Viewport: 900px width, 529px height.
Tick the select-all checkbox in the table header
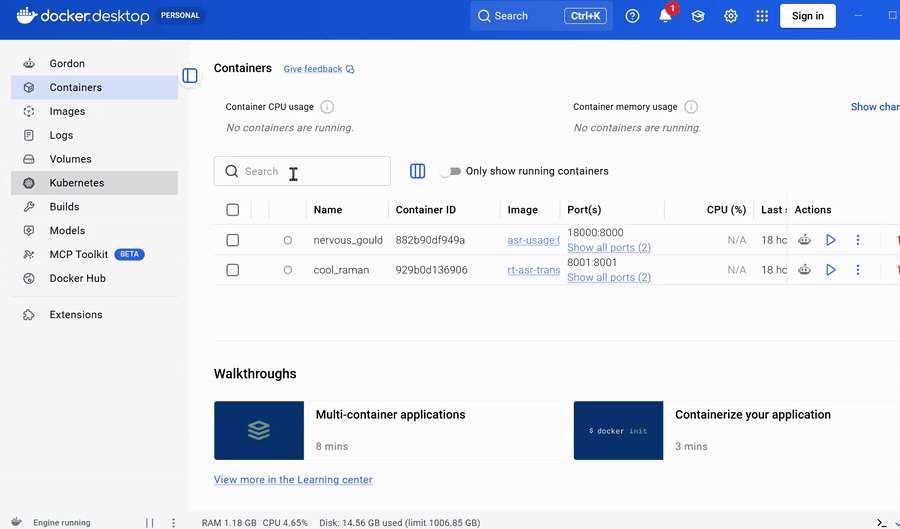point(232,210)
